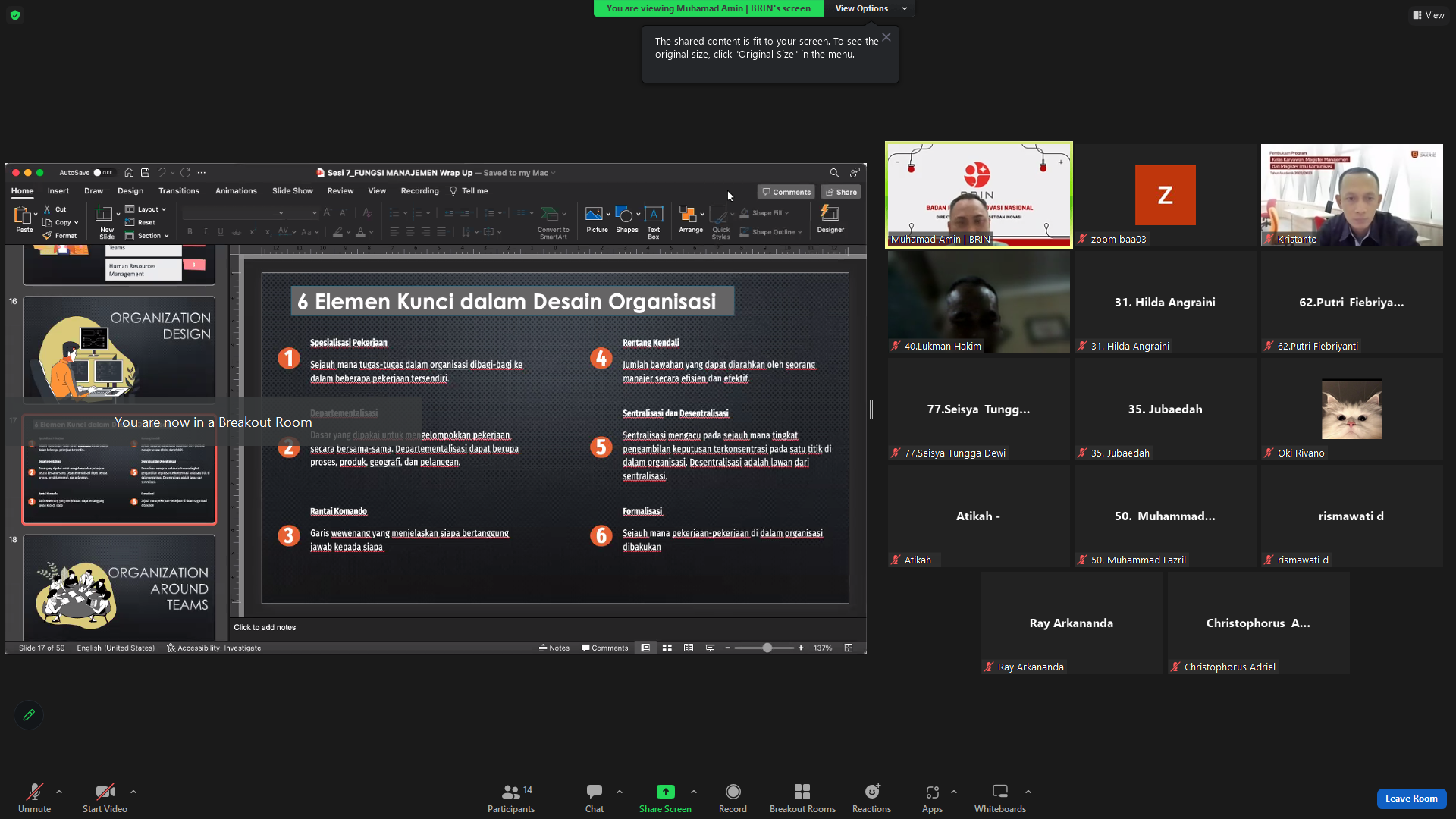Image resolution: width=1456 pixels, height=819 pixels.
Task: Expand the Shape Outline dropdown
Action: click(x=770, y=232)
